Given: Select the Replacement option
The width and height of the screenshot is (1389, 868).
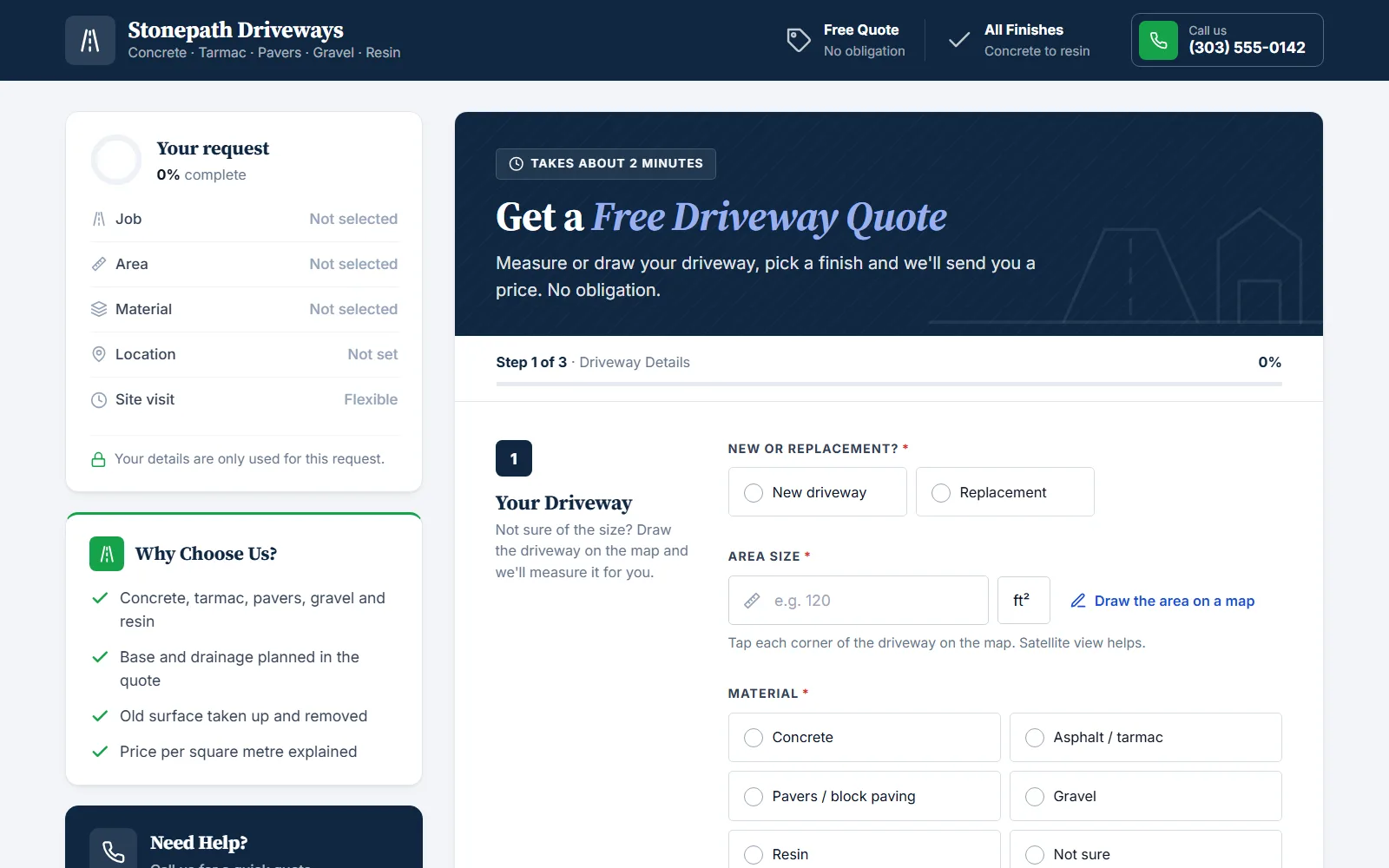Looking at the screenshot, I should tap(1005, 492).
